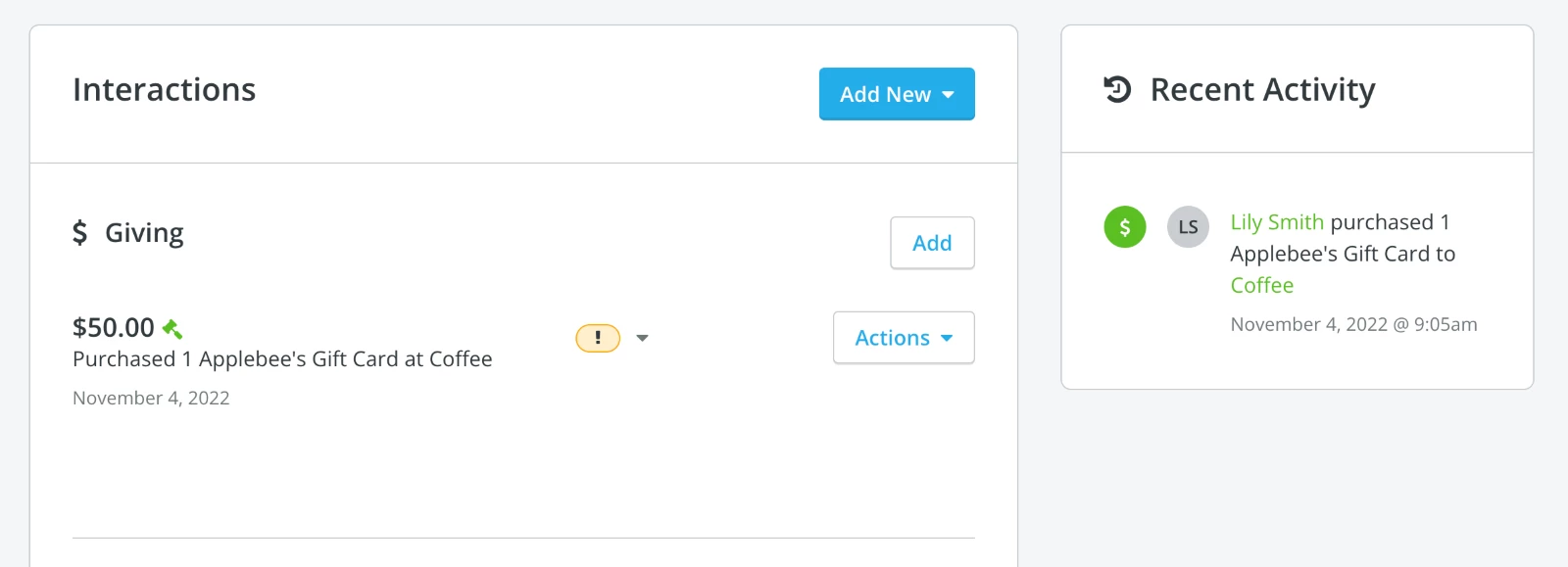Image resolution: width=1568 pixels, height=567 pixels.
Task: Select the $50.00 amount text
Action: [112, 327]
